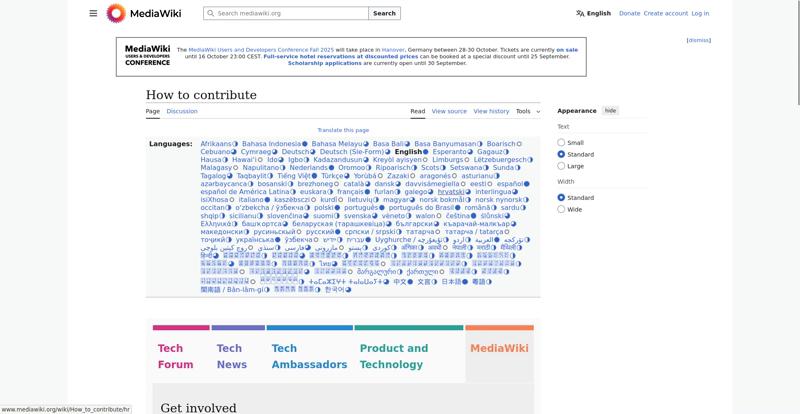Focus the Search mediawiki.org field
Image resolution: width=800 pixels, height=414 pixels.
click(x=286, y=13)
